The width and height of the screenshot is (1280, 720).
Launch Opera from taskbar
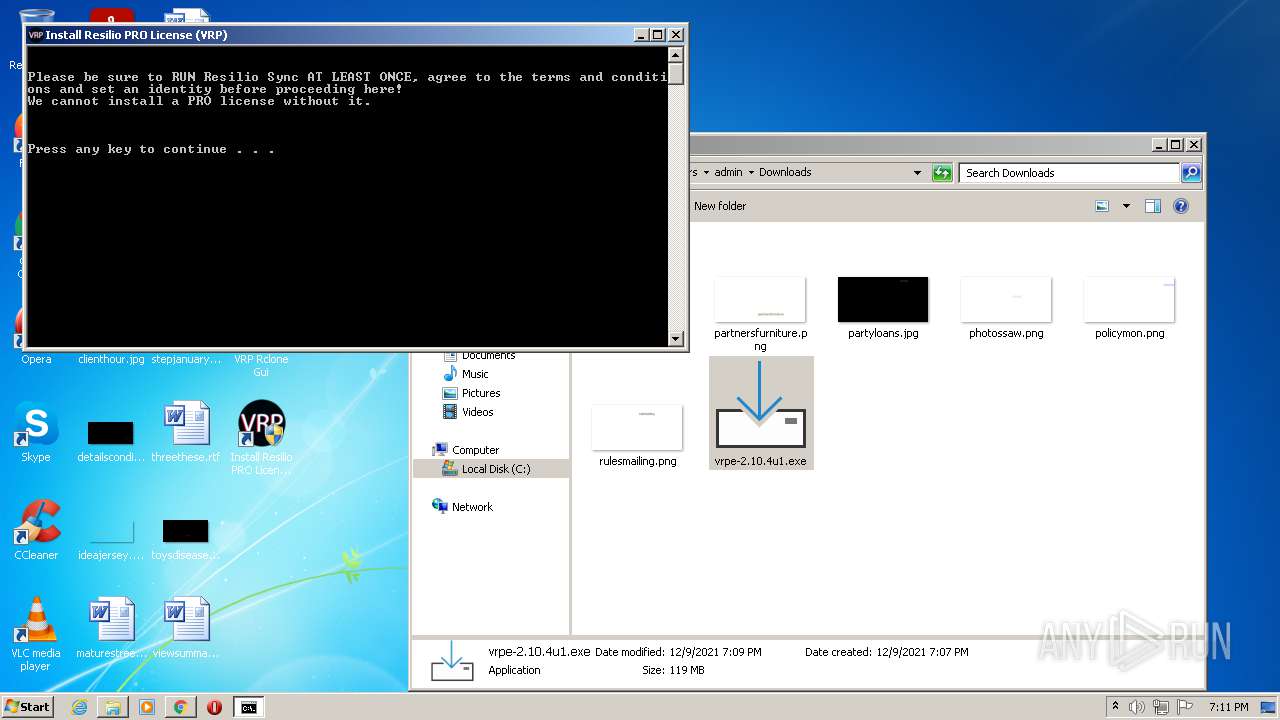214,707
